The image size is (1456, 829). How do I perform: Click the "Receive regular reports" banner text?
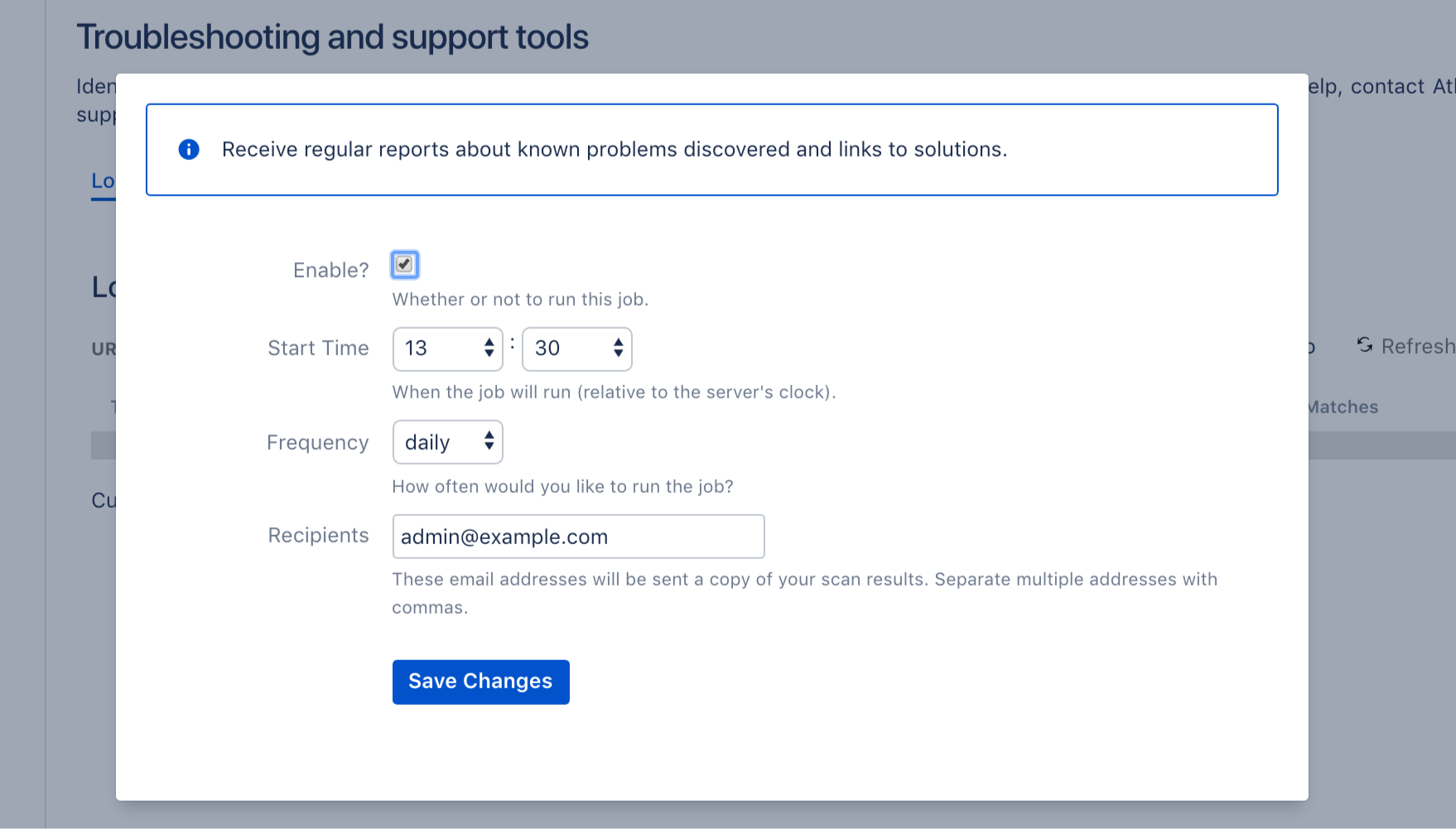[x=614, y=149]
